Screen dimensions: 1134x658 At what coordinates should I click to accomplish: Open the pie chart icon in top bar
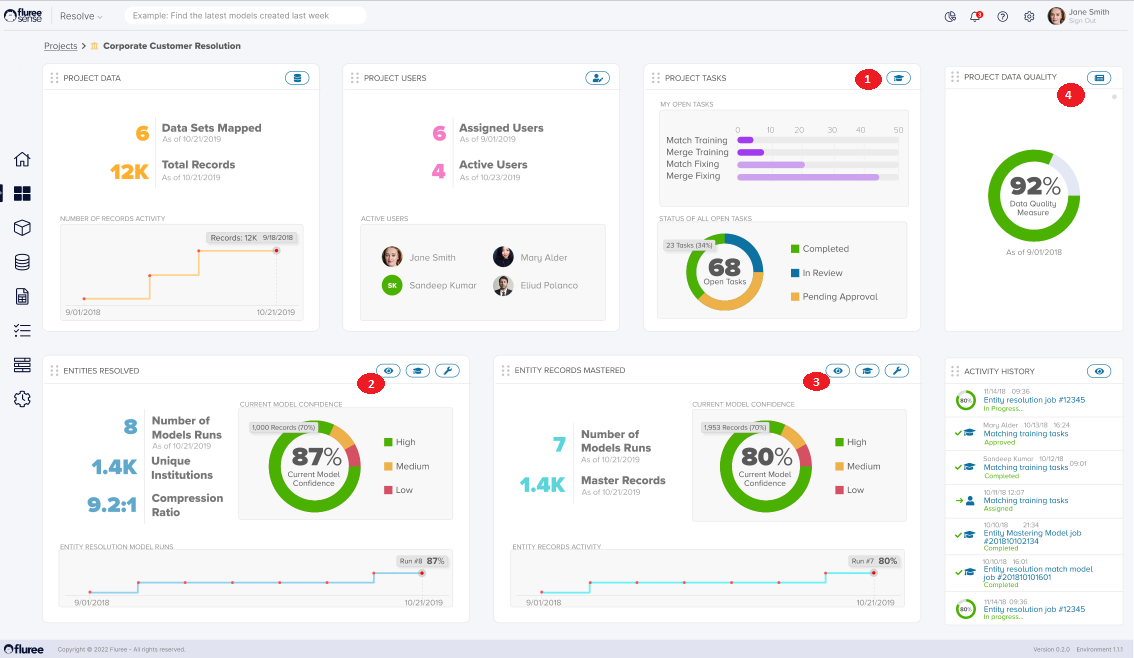click(x=949, y=16)
